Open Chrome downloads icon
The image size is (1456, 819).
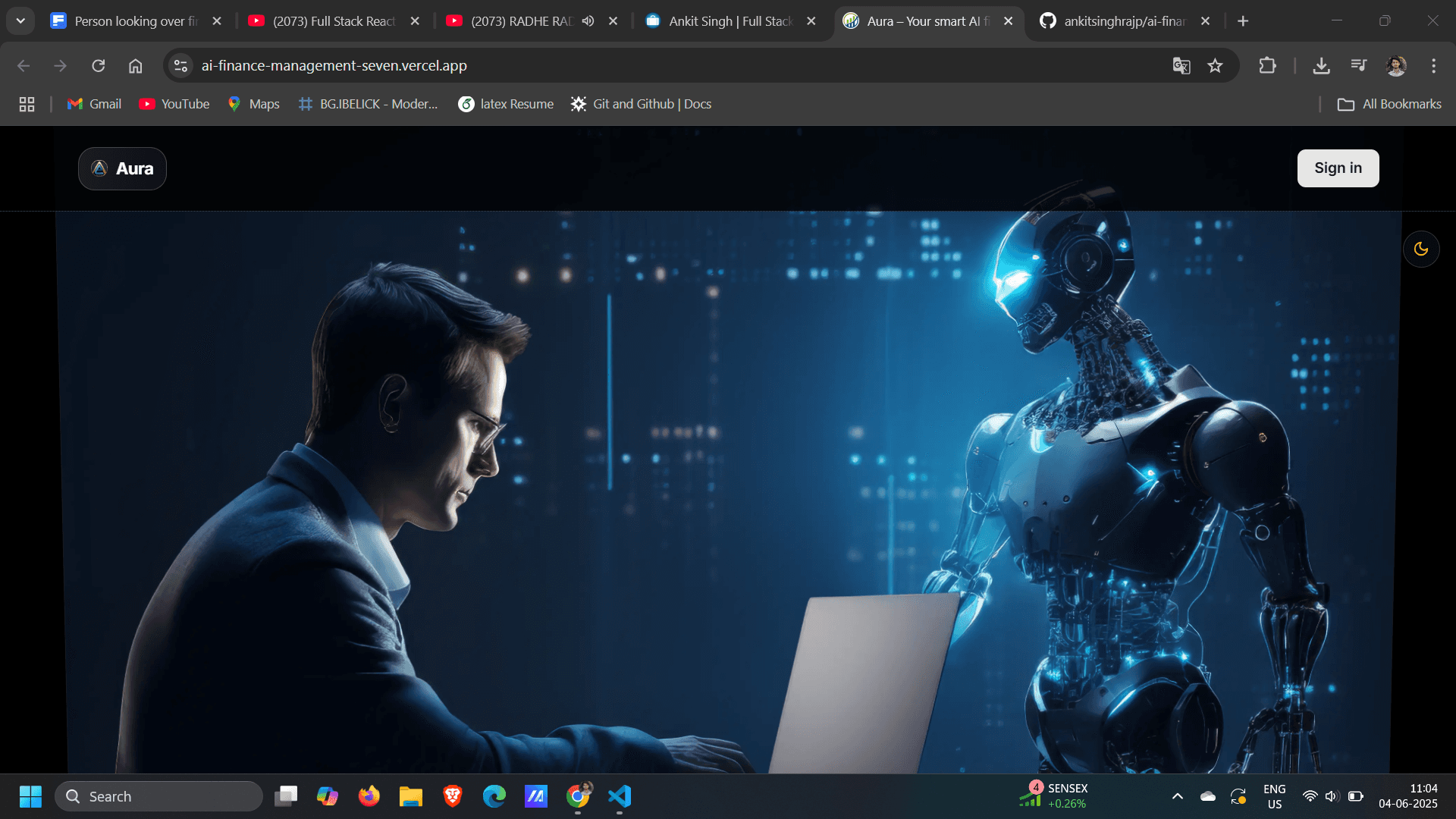(x=1321, y=66)
